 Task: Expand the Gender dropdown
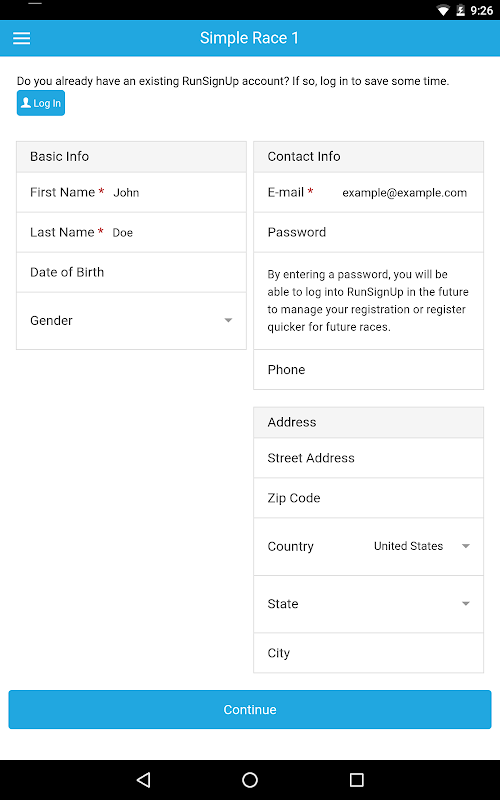pos(131,321)
